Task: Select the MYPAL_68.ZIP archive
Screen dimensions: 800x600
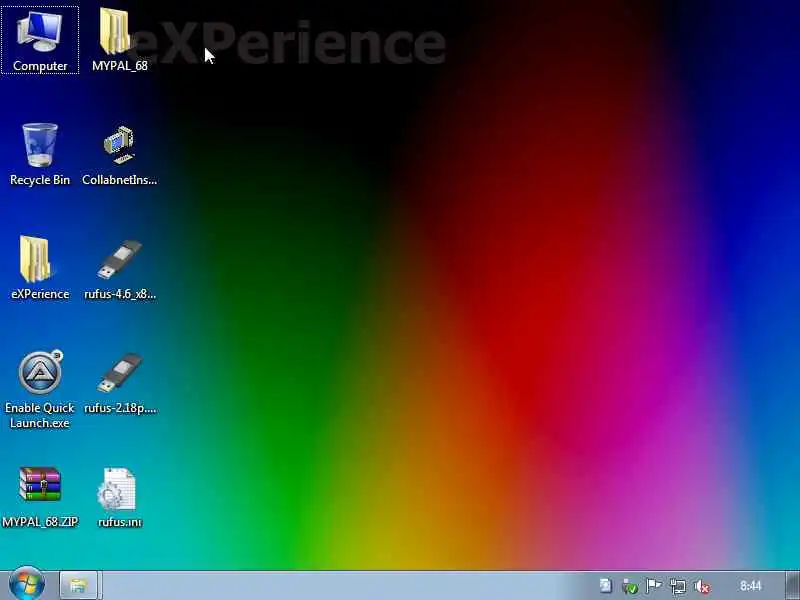Action: click(40, 497)
